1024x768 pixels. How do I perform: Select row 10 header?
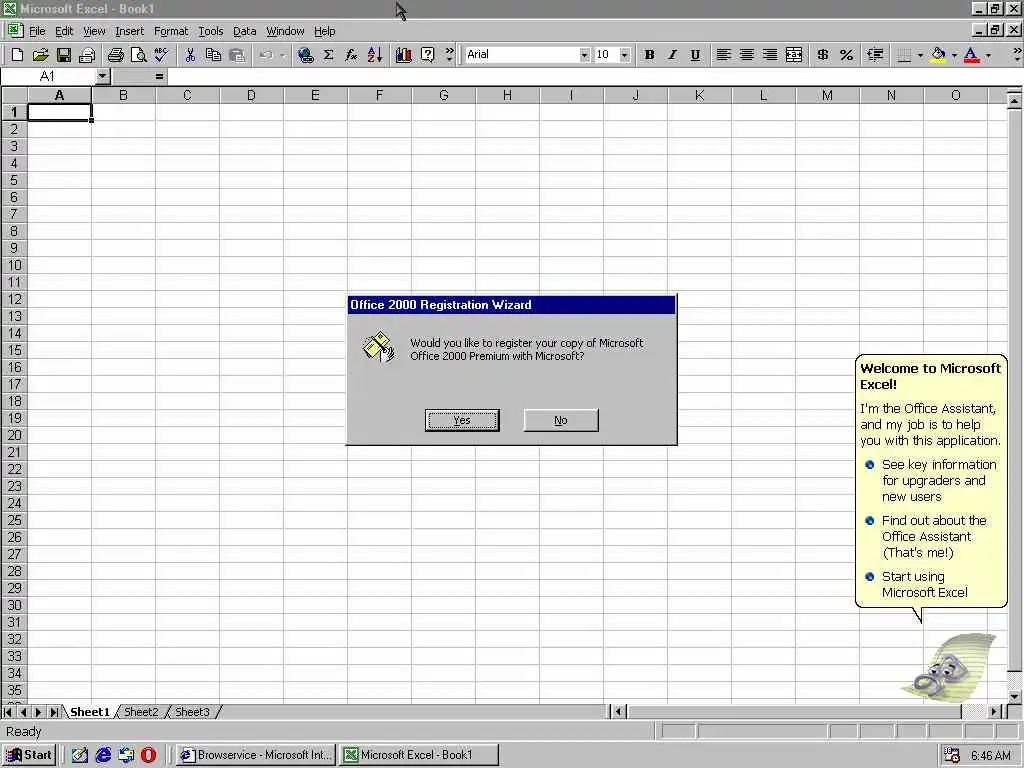point(14,265)
